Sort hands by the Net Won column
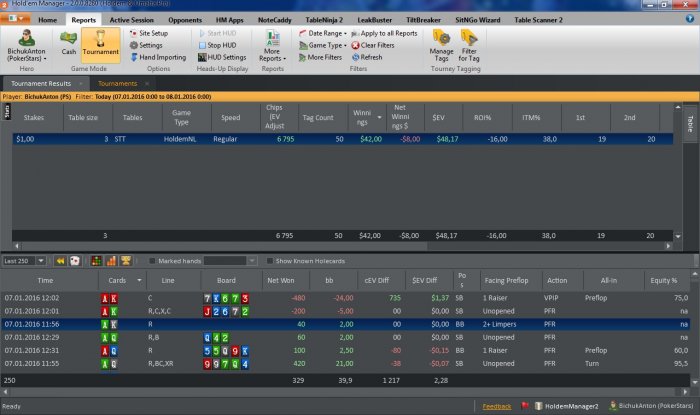The width and height of the screenshot is (700, 415). pos(281,280)
